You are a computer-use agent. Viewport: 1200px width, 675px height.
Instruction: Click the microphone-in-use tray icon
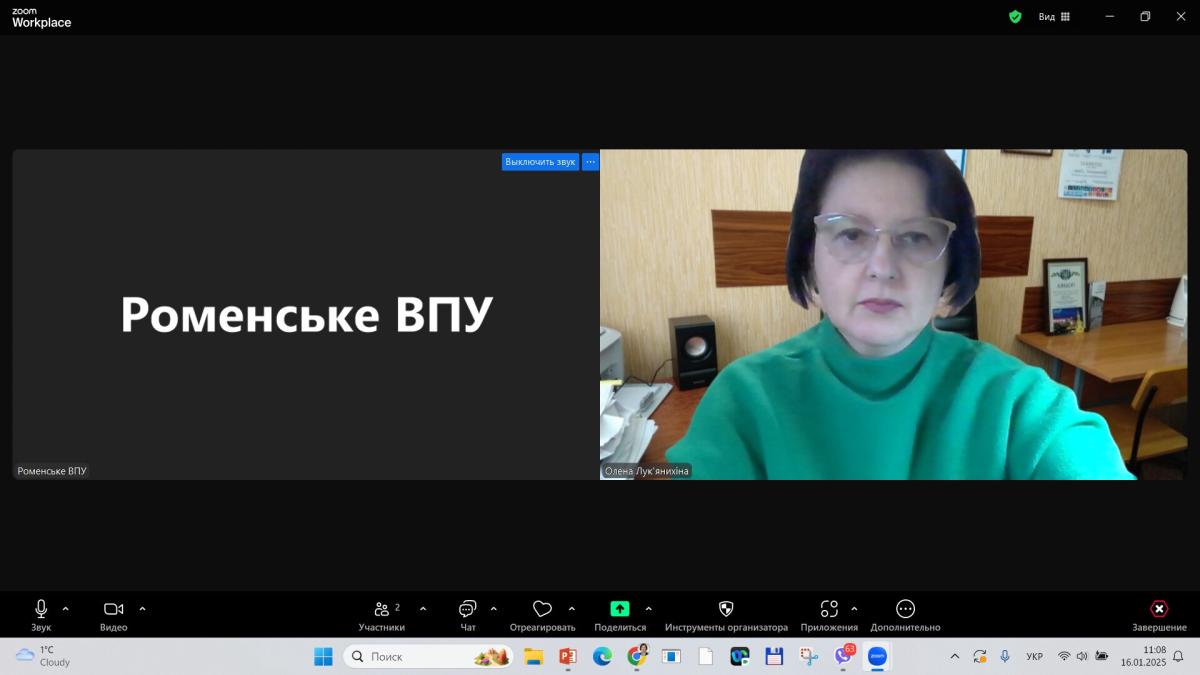1005,657
